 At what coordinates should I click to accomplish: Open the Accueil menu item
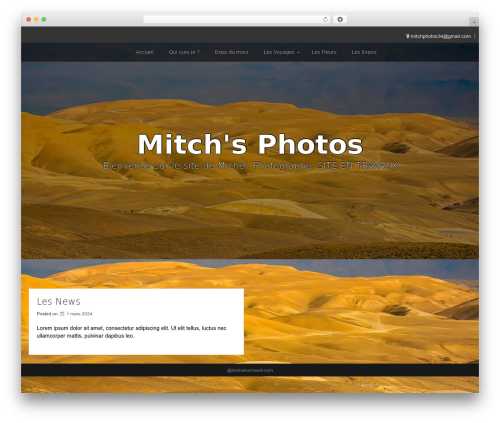coord(145,52)
